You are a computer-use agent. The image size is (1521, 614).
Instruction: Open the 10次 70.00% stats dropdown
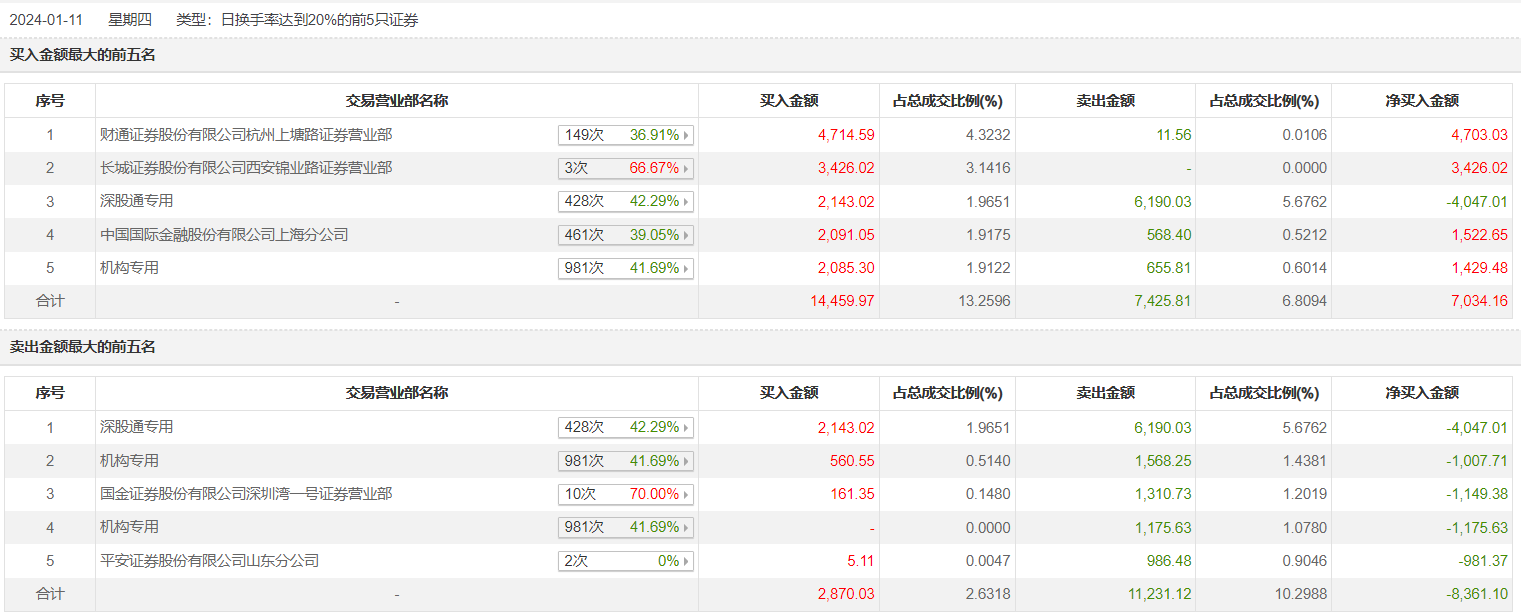(x=625, y=494)
